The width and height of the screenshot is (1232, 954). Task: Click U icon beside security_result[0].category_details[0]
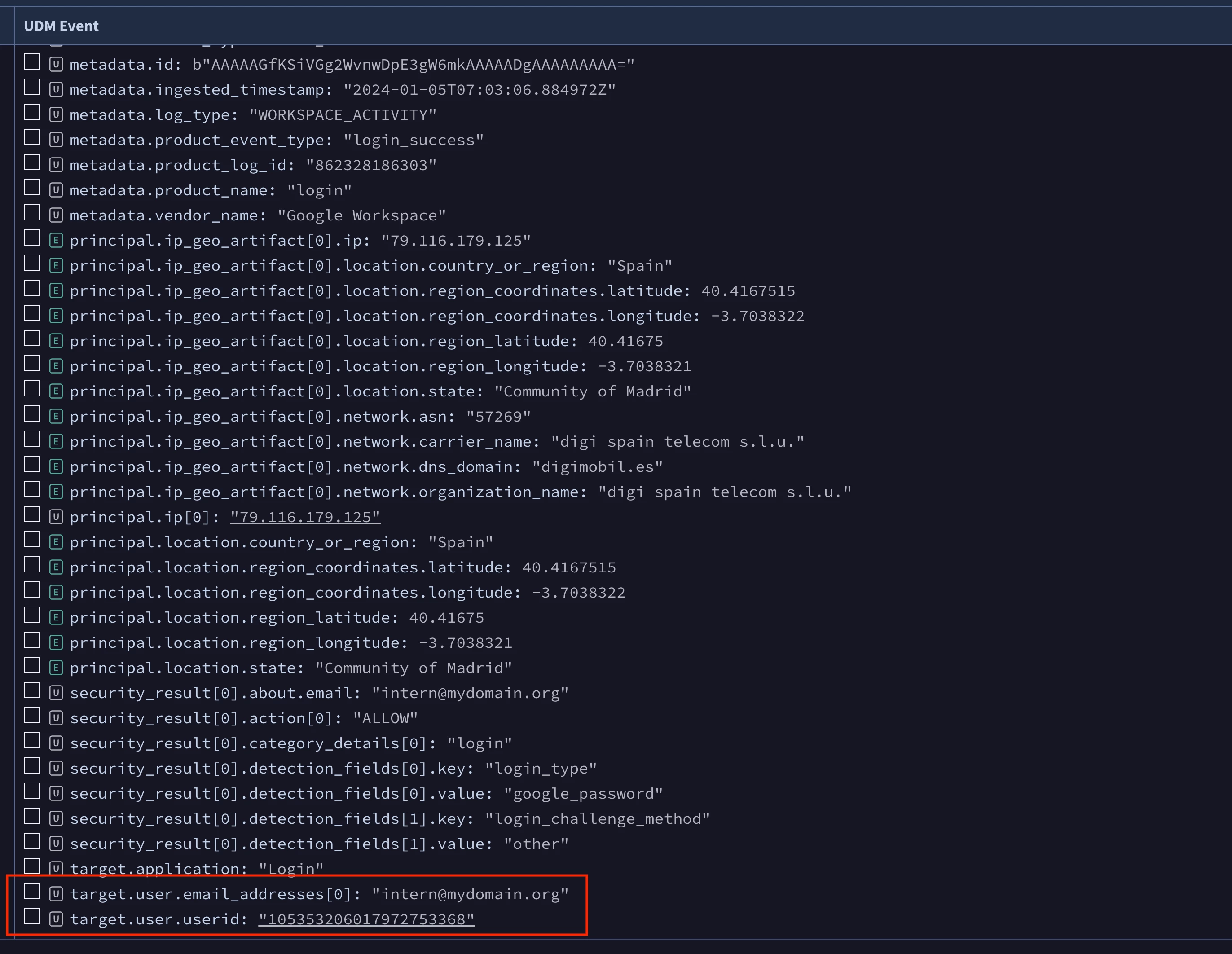(x=56, y=743)
